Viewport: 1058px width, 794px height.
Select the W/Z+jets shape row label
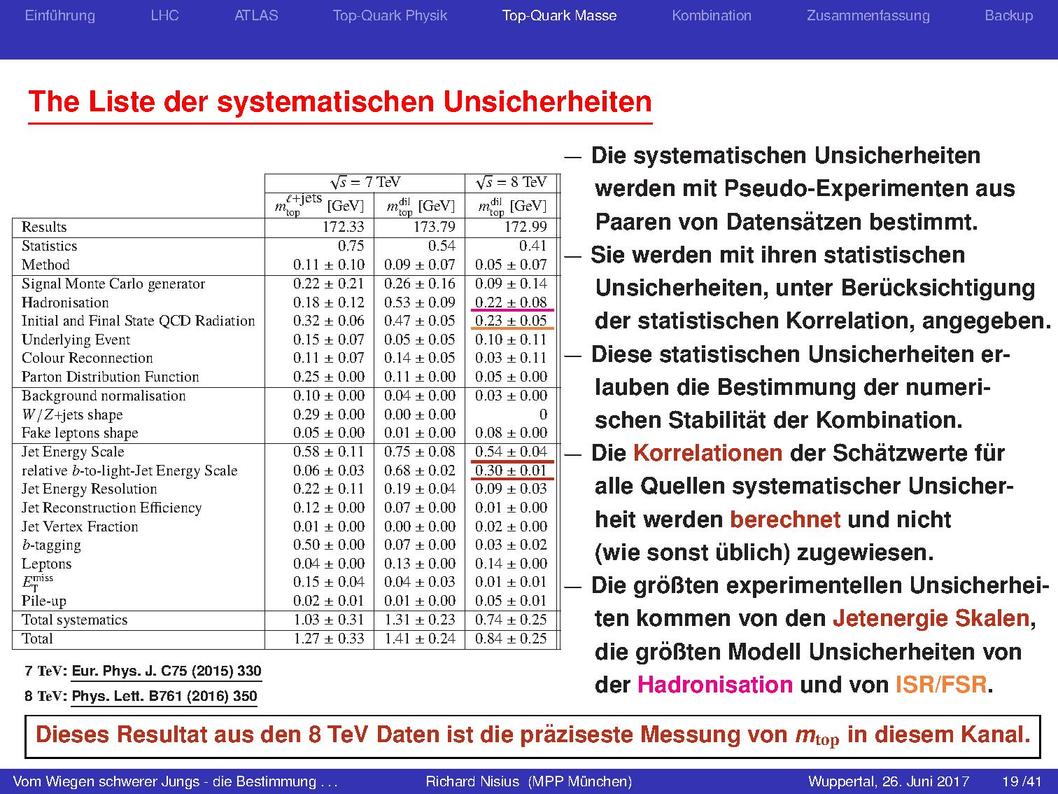[x=72, y=415]
